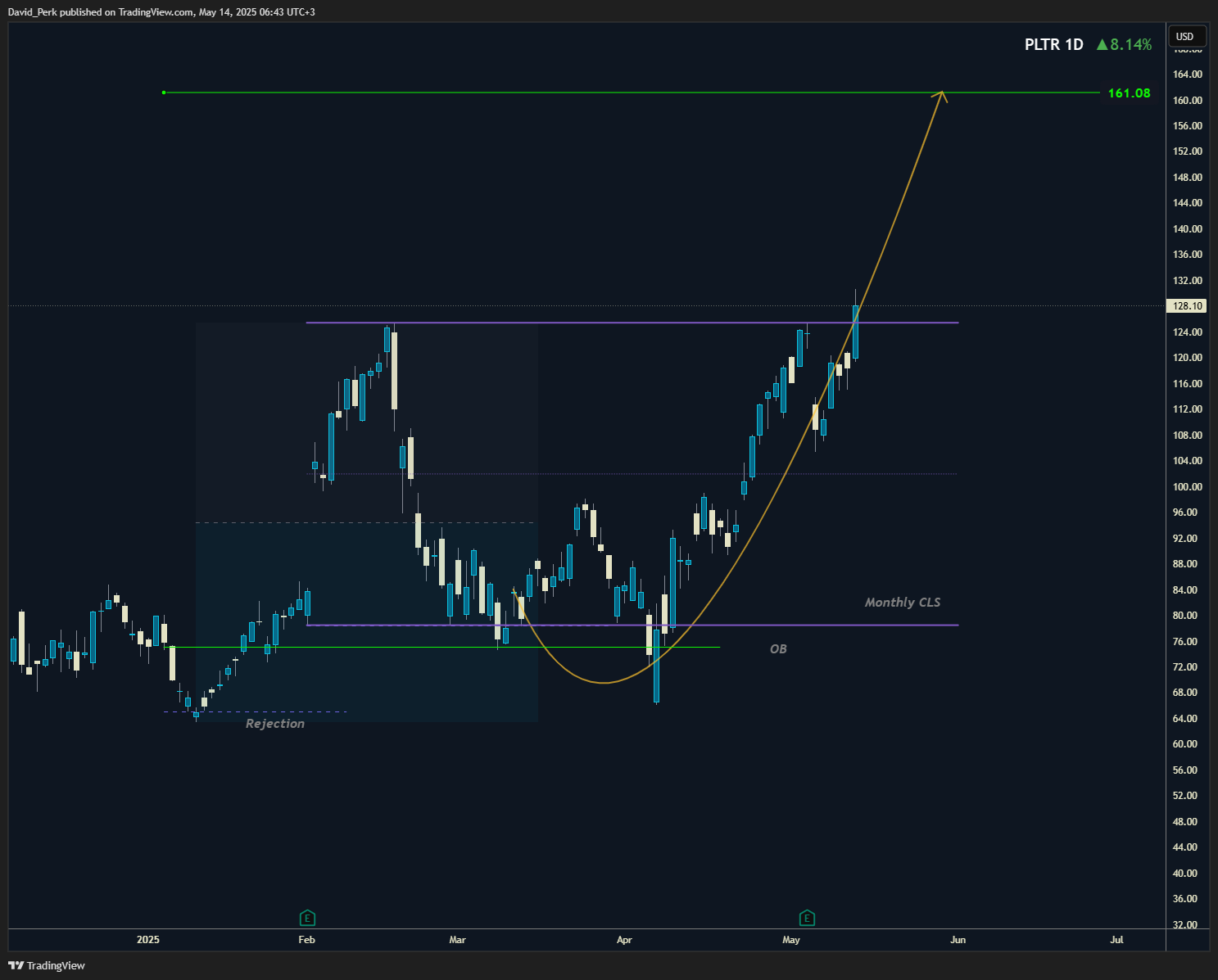Screen dimensions: 1218x980
Task: Open the USD currency selector
Action: point(1185,36)
